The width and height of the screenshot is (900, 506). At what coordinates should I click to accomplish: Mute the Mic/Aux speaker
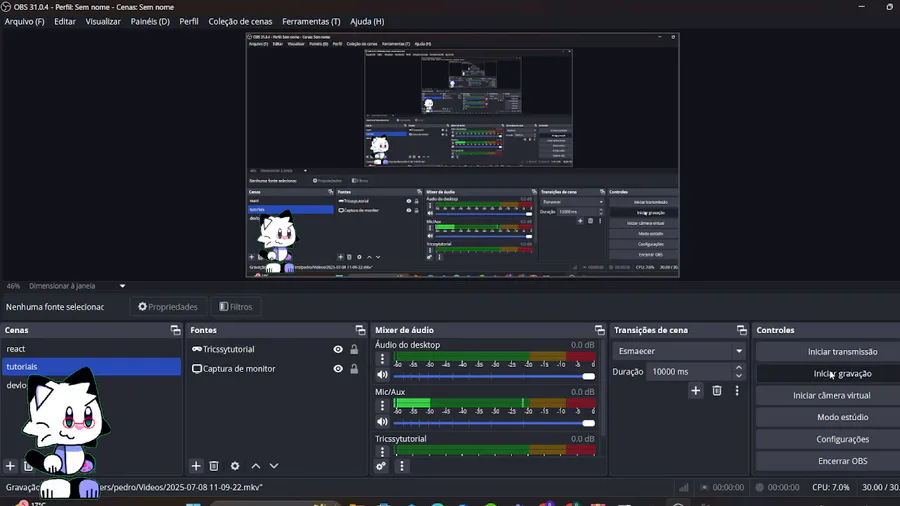click(x=382, y=422)
